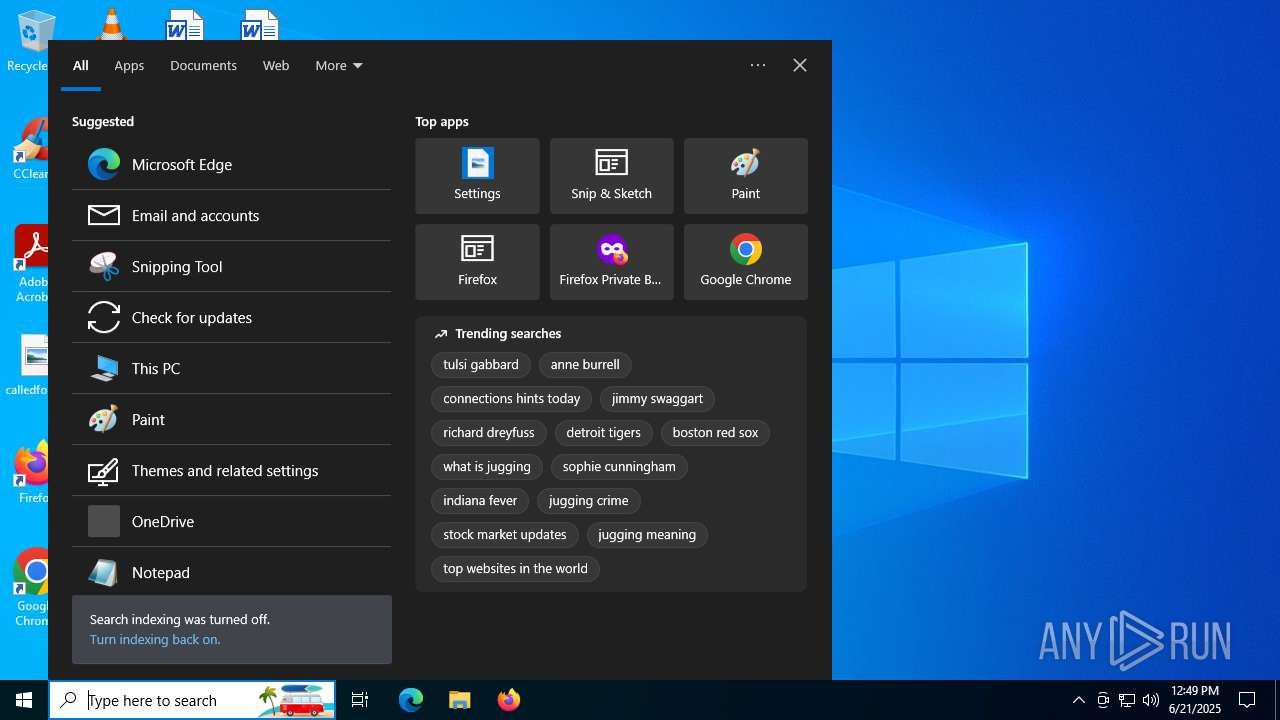1280x720 pixels.
Task: Open Firefox tile in Top apps
Action: click(x=477, y=262)
